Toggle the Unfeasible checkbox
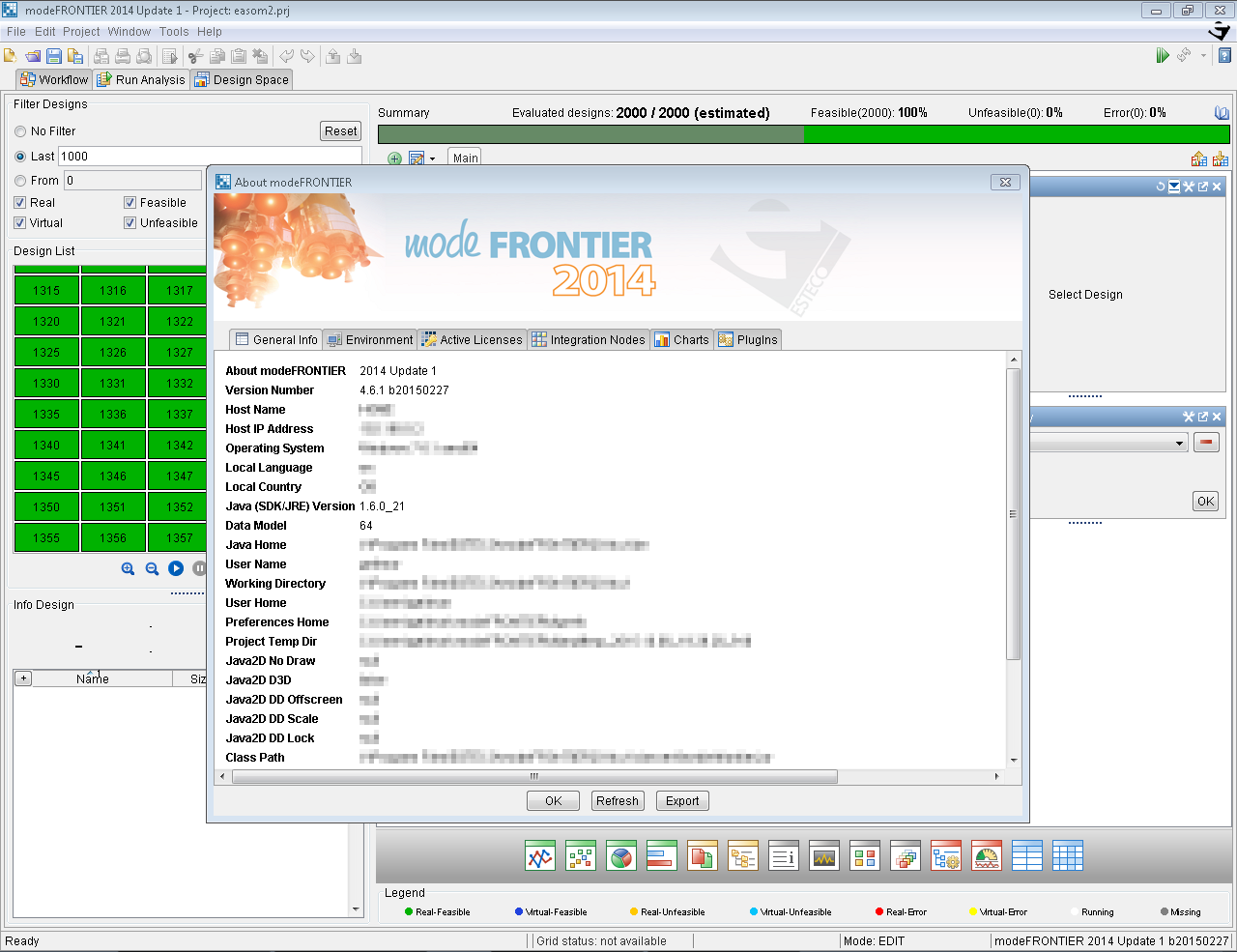 pyautogui.click(x=129, y=223)
